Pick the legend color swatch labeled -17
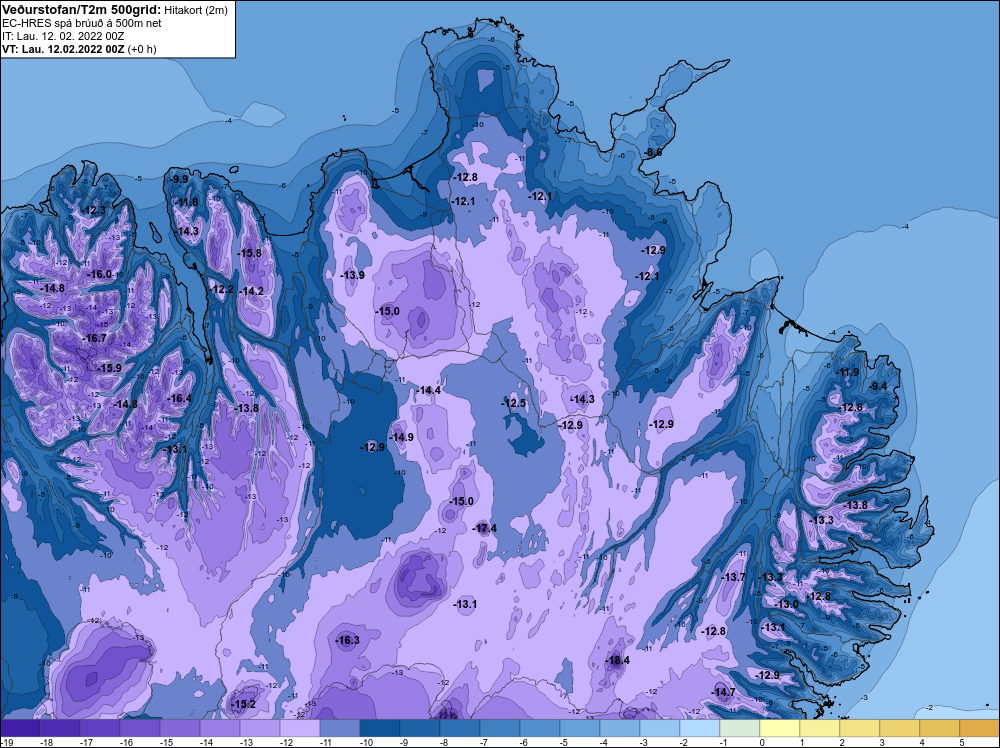 point(99,728)
